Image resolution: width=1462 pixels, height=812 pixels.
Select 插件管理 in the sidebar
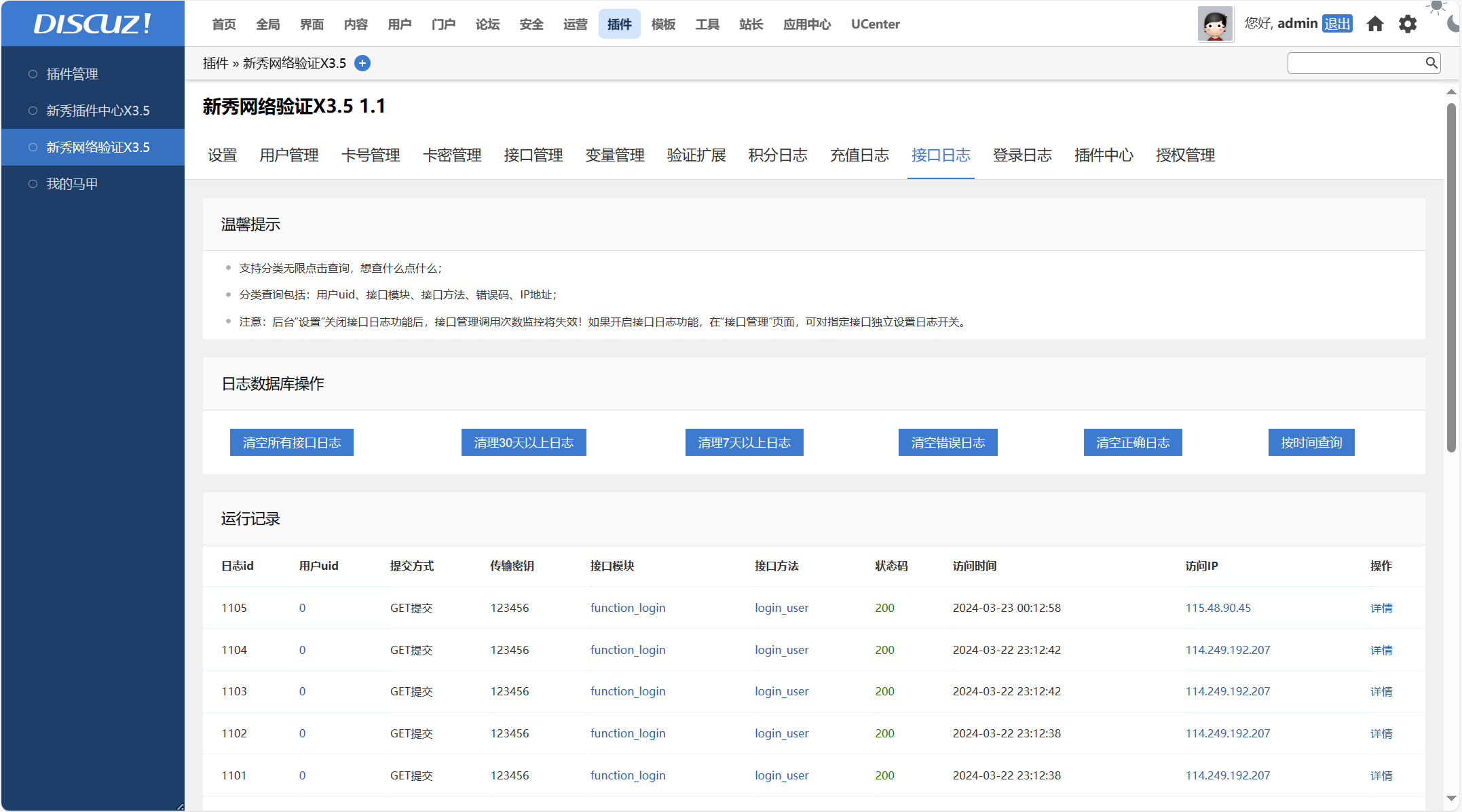click(93, 74)
